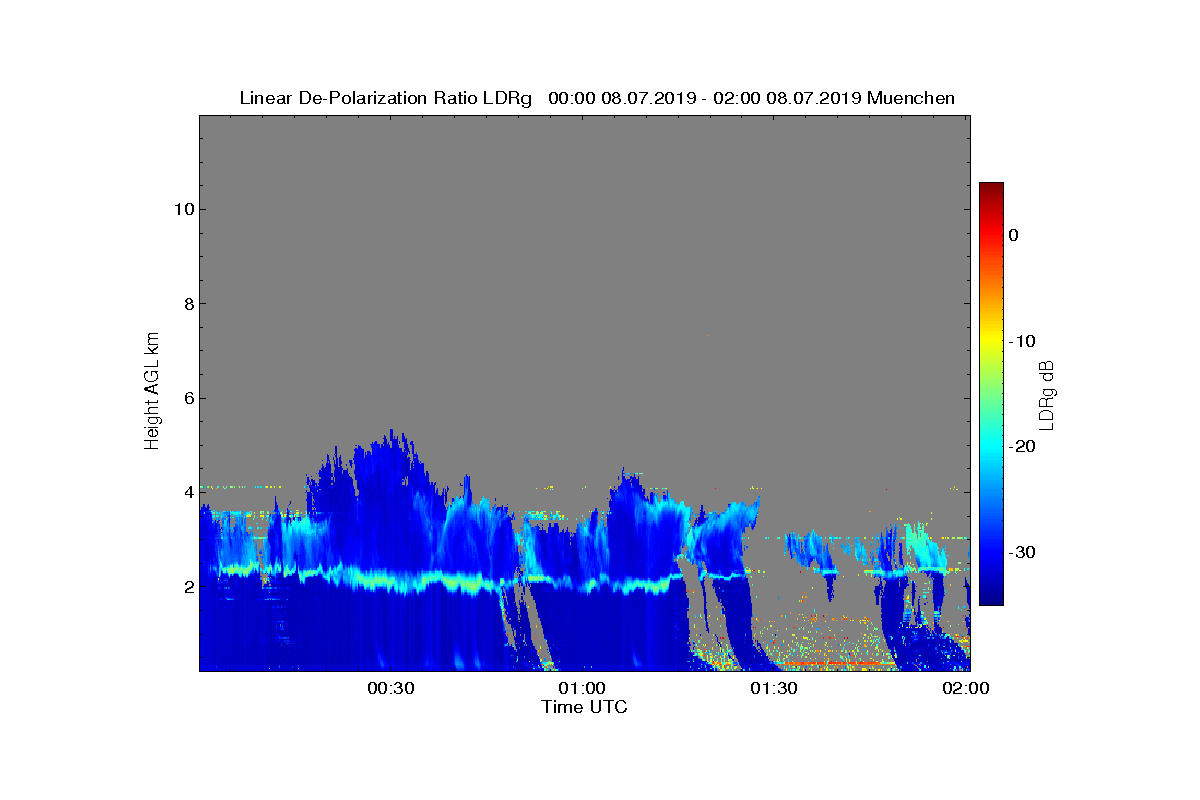Click the 'Muenchen' location in the title
Screen dimensions: 1200x800
911,98
